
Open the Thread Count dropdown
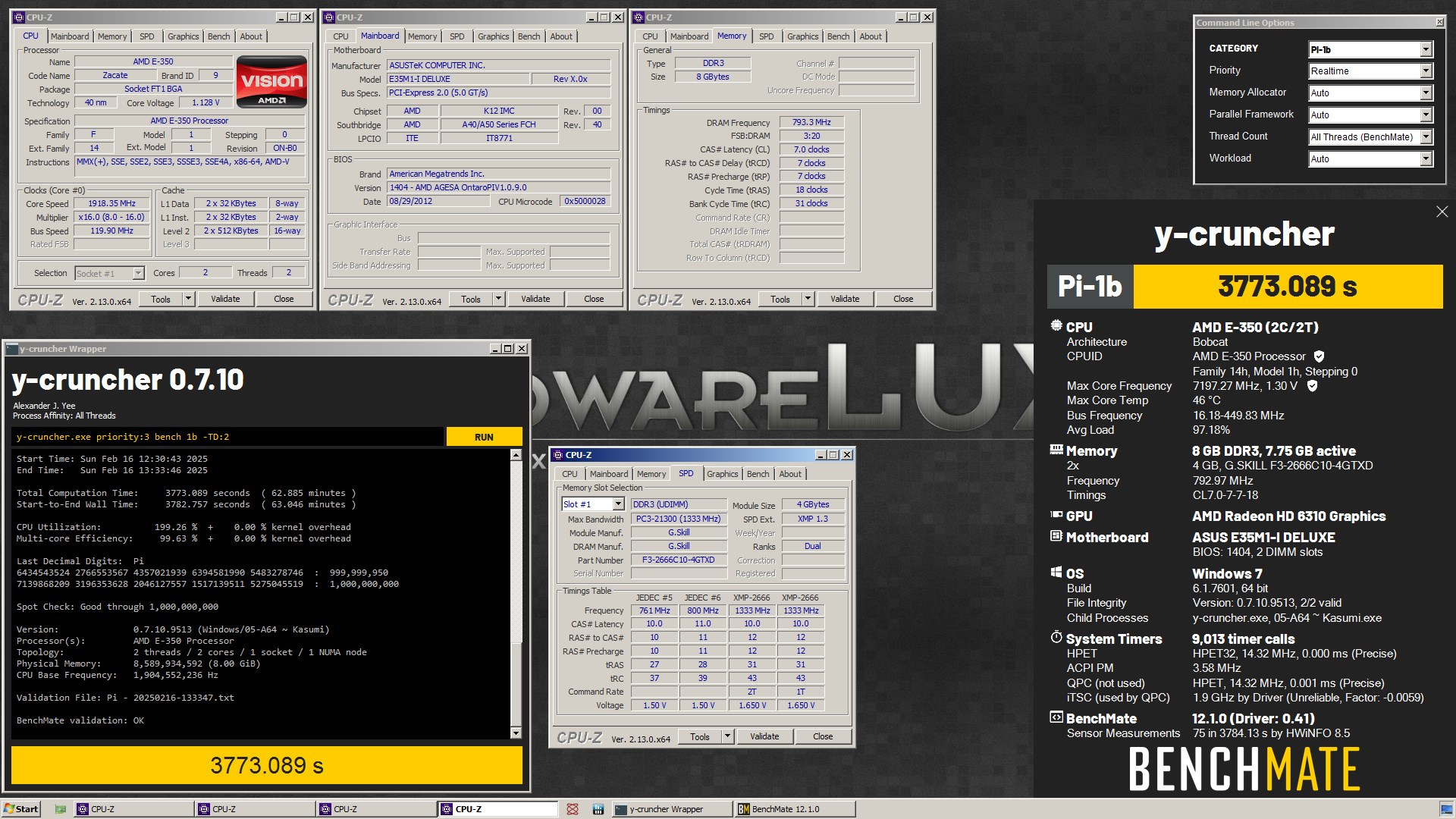(x=1426, y=137)
